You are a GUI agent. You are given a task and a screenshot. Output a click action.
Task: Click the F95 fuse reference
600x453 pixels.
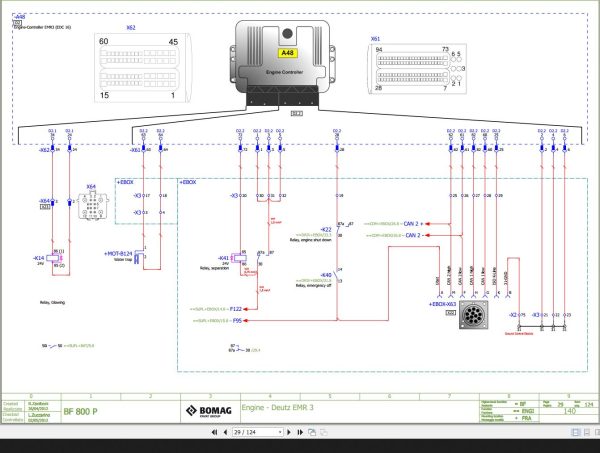click(x=237, y=320)
